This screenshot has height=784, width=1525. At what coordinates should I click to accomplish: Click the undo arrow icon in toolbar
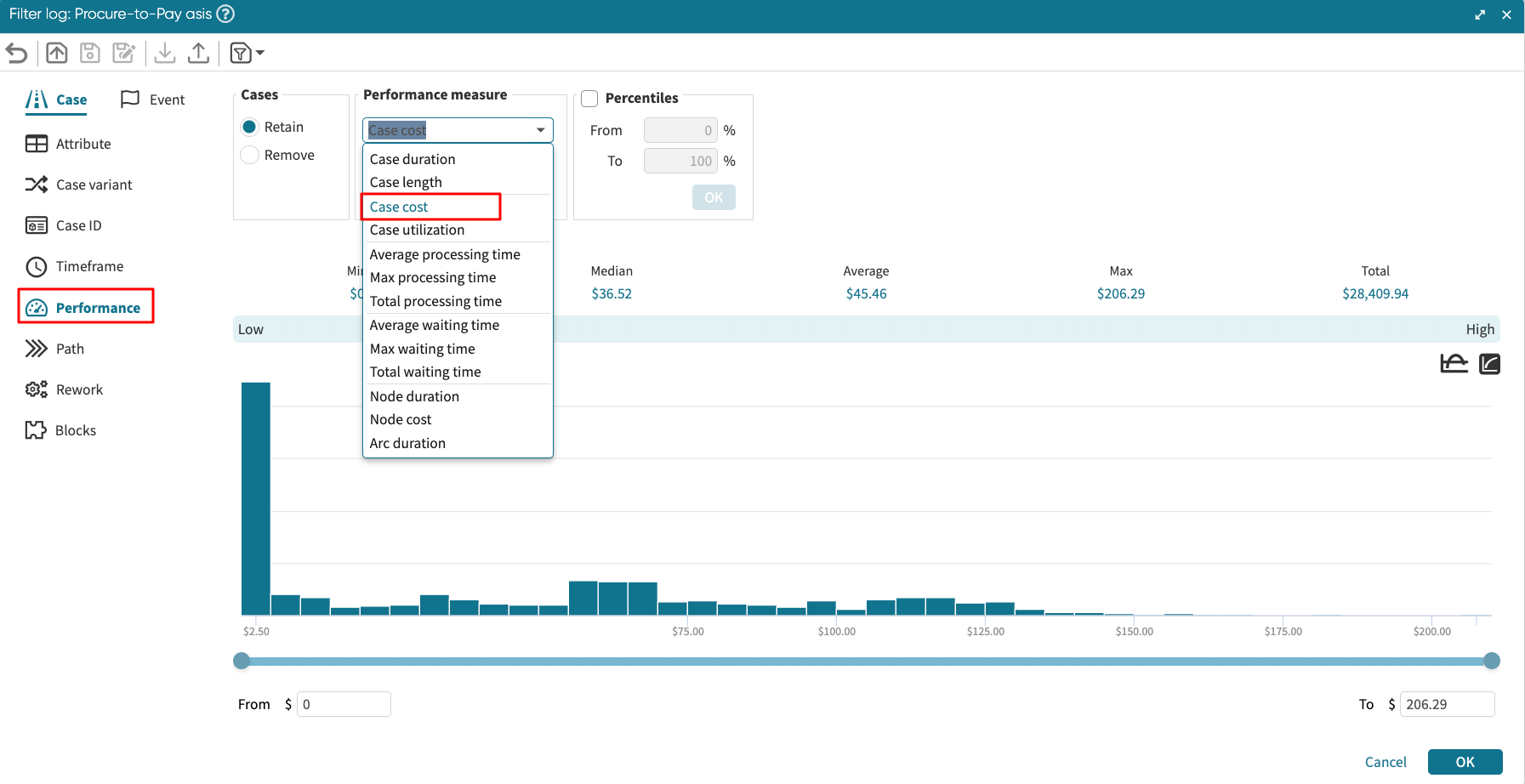[17, 53]
